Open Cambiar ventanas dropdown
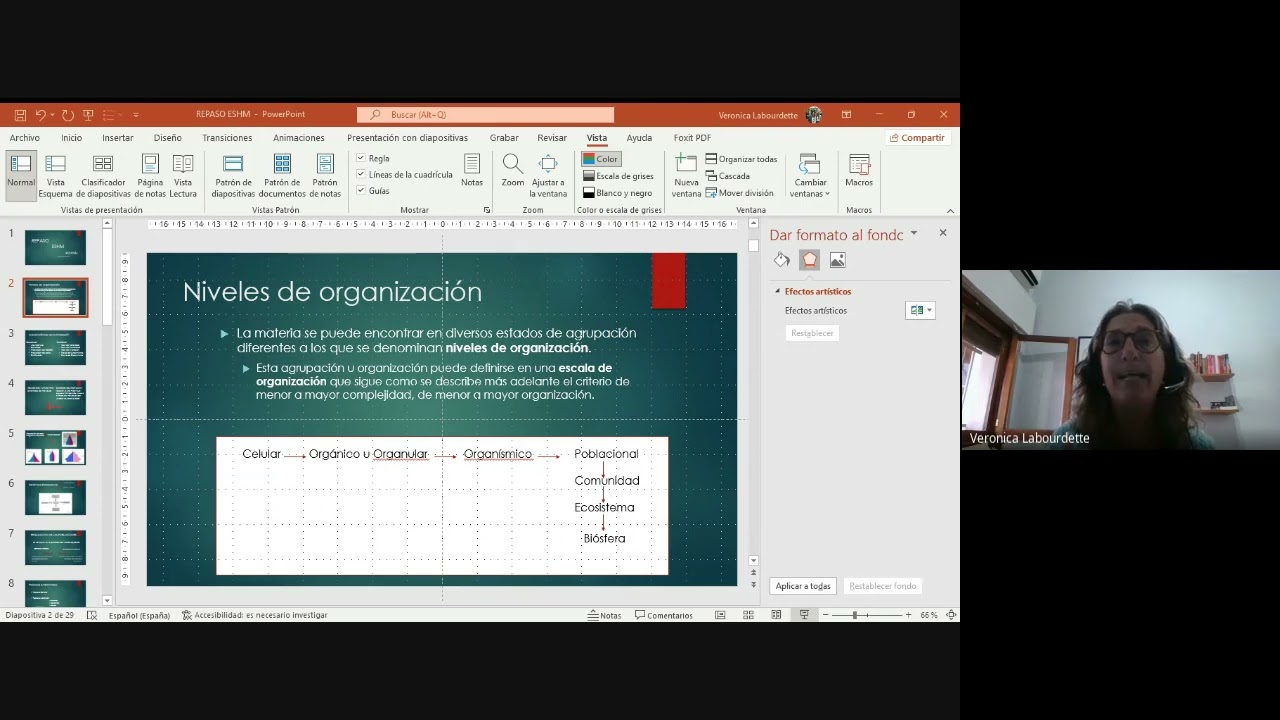This screenshot has width=1280, height=720. click(x=810, y=176)
